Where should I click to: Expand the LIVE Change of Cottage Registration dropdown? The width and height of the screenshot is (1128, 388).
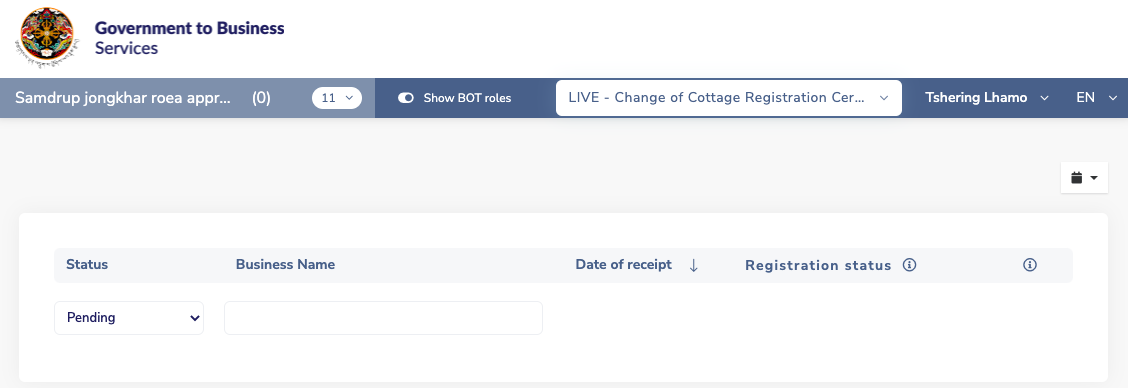coord(729,98)
